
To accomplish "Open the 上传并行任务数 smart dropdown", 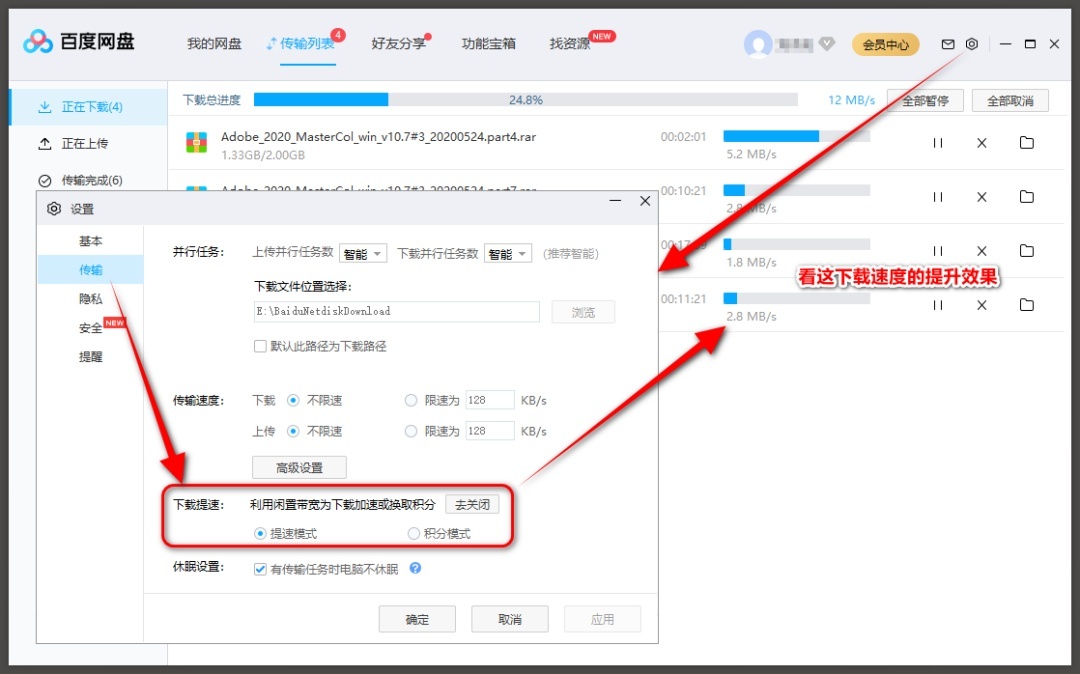I will [363, 253].
